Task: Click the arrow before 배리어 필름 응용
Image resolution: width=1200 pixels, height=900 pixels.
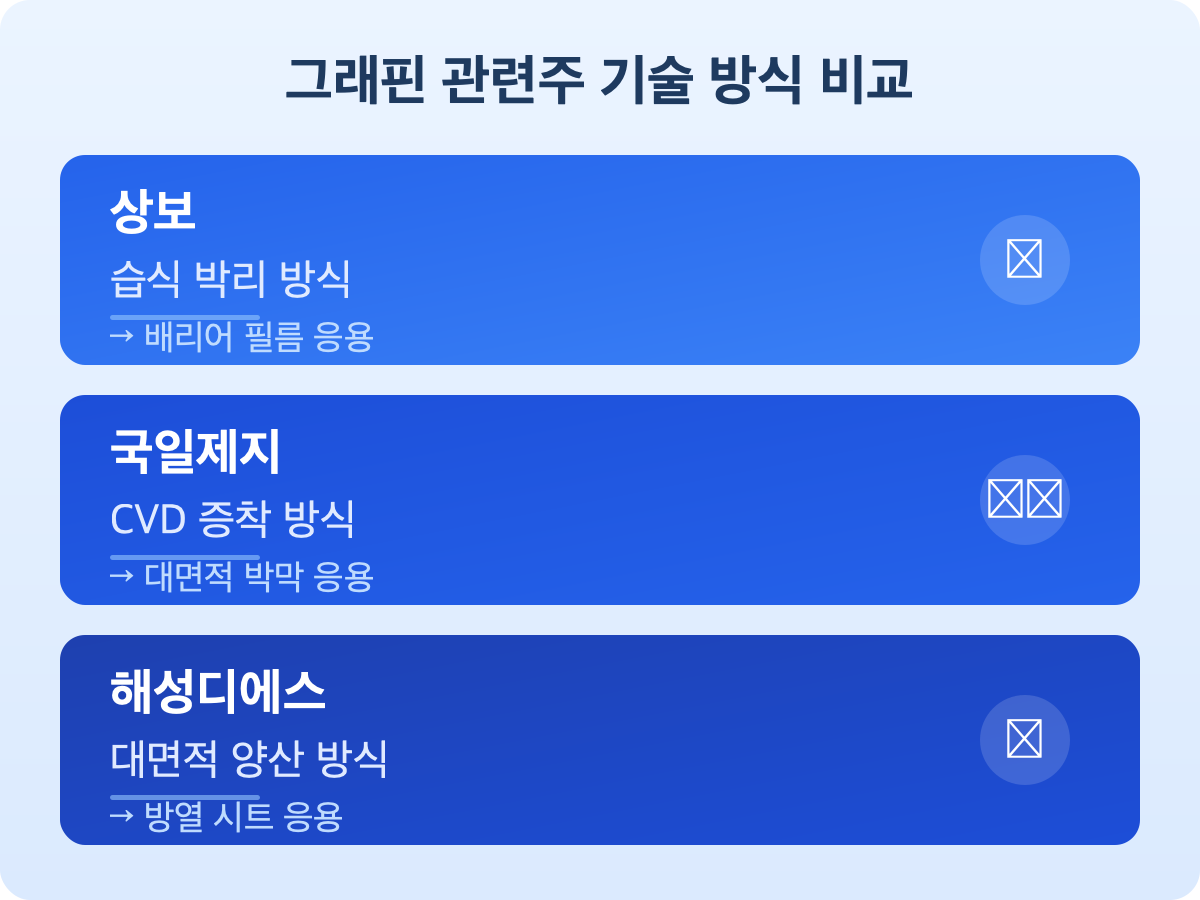Action: coord(121,337)
